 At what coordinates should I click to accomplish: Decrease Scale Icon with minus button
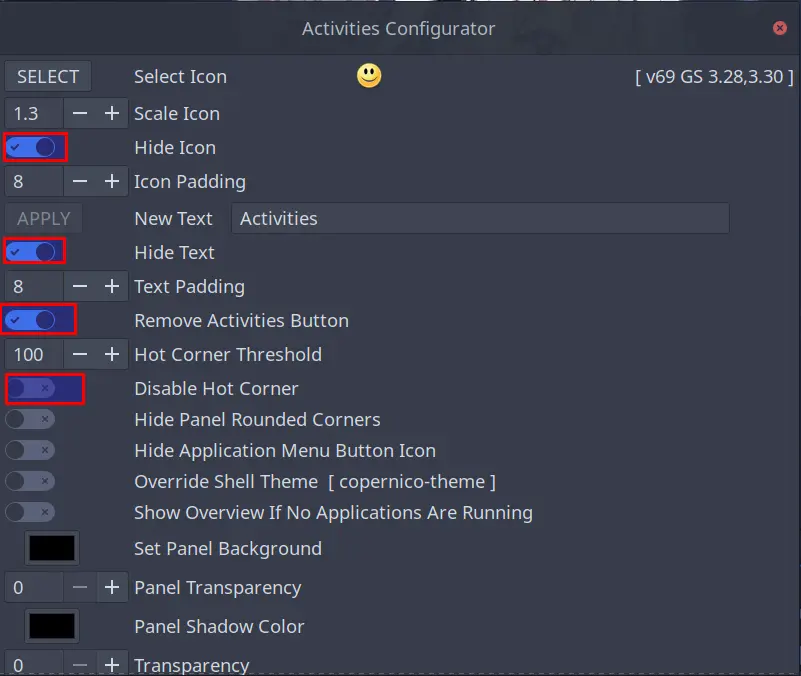(80, 113)
